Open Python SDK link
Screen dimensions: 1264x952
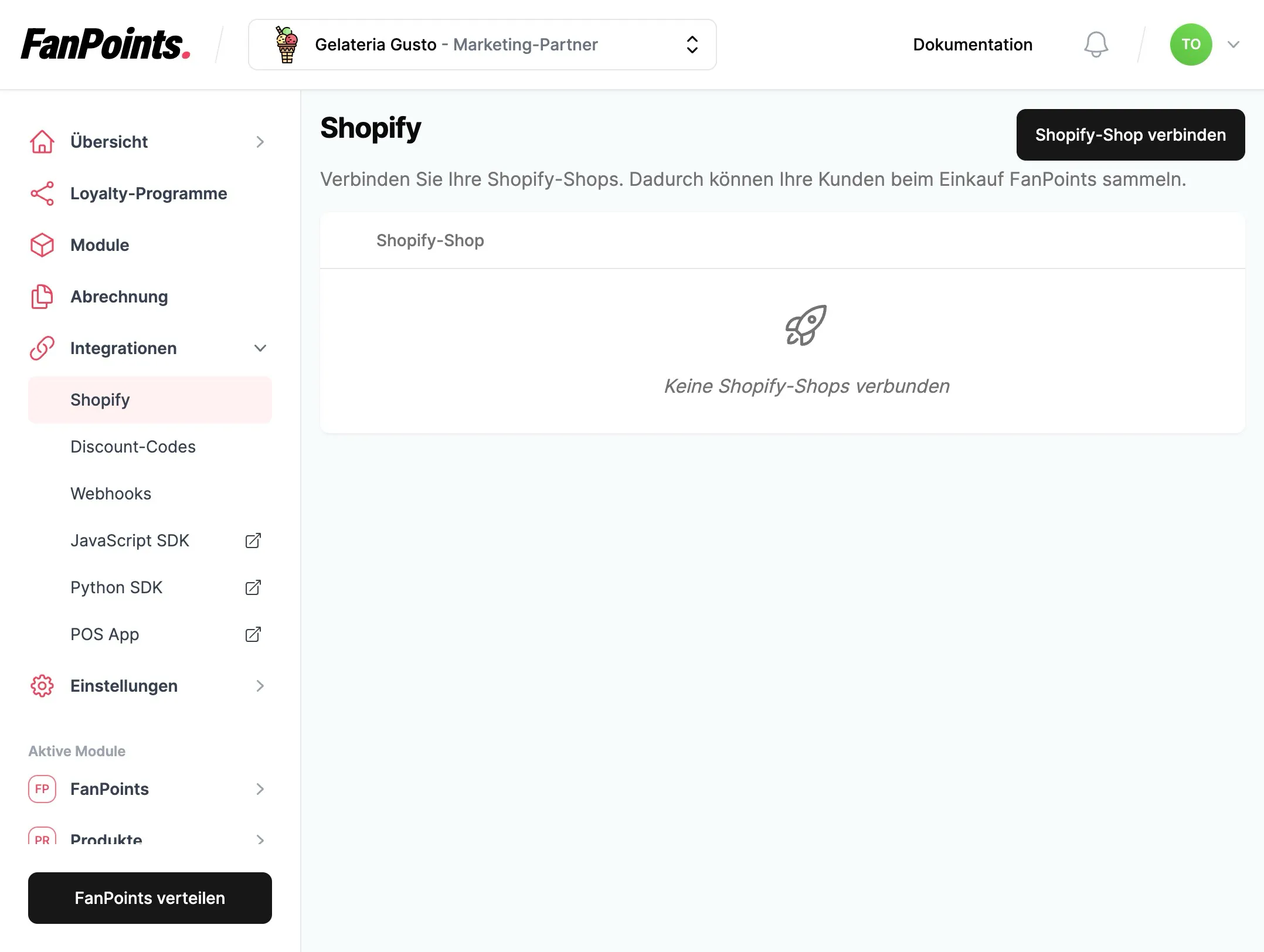(116, 587)
